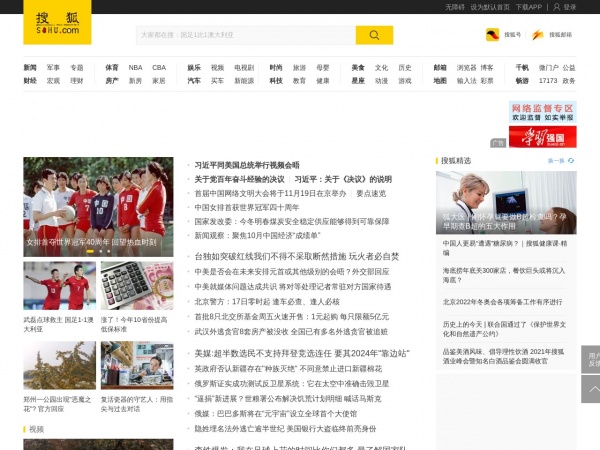The height and width of the screenshot is (450, 600).
Task: Open the 体育 navigation item
Action: (x=112, y=68)
